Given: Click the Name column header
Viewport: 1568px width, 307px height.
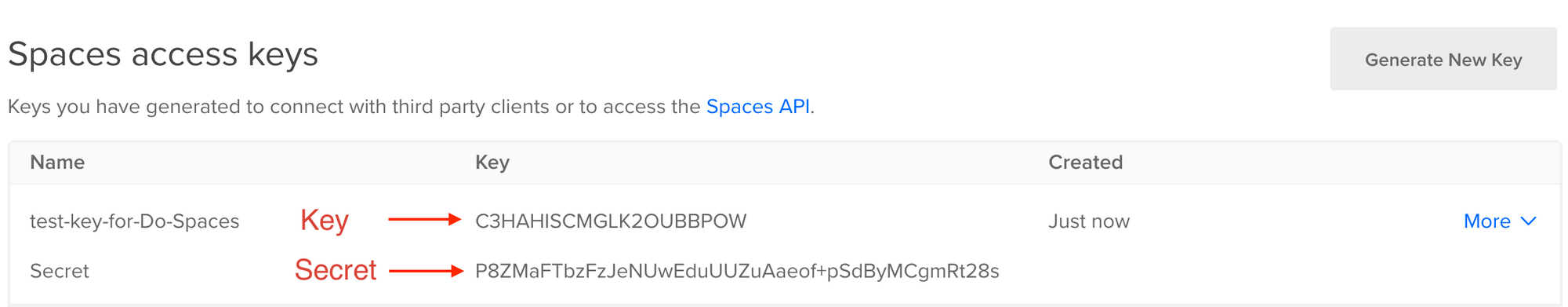Looking at the screenshot, I should (57, 163).
